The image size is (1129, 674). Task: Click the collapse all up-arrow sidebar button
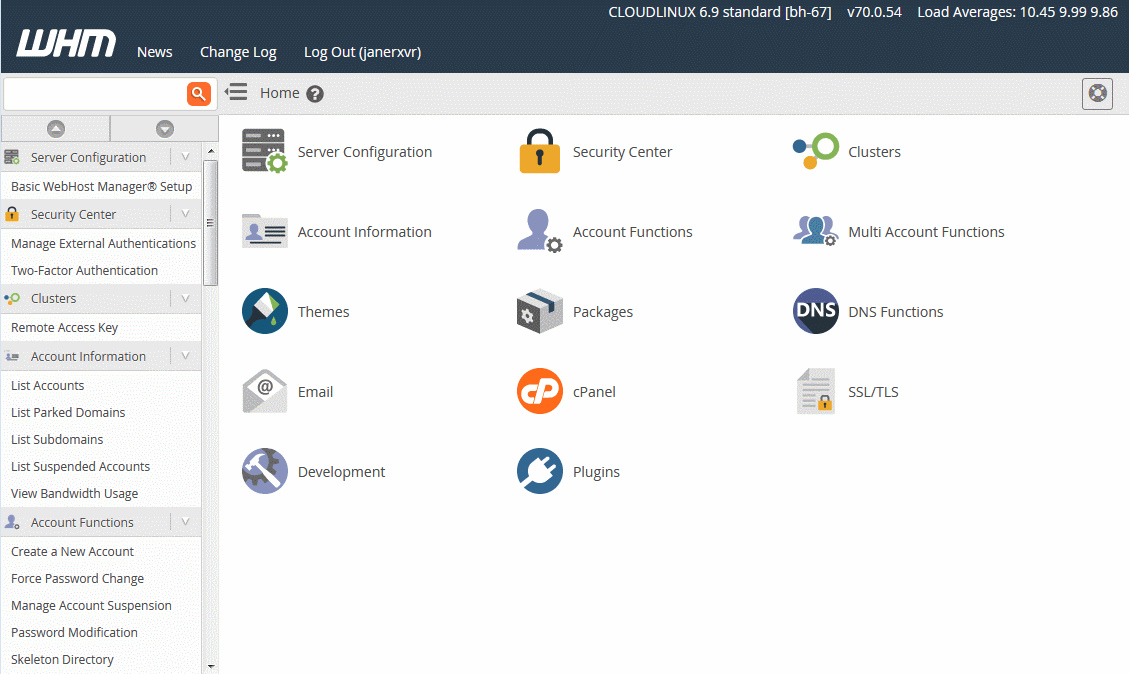pos(55,129)
